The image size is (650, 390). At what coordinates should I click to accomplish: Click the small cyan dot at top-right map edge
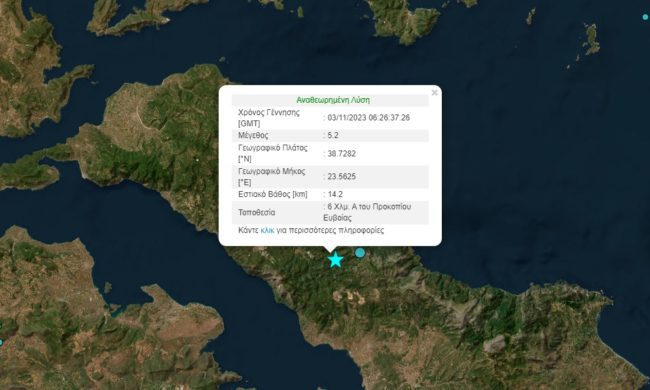(645, 17)
